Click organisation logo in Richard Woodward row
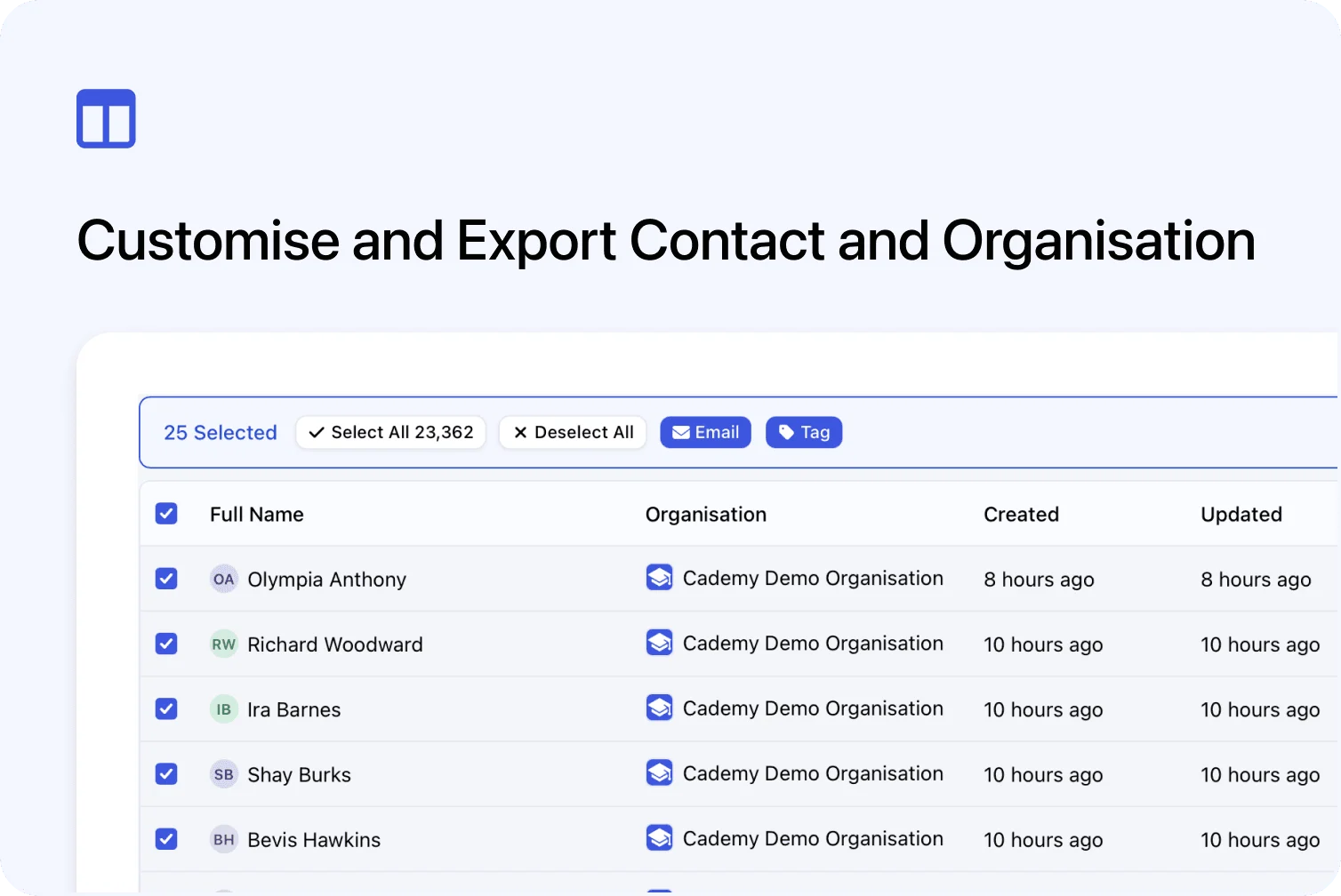This screenshot has height=896, width=1341. 659,643
